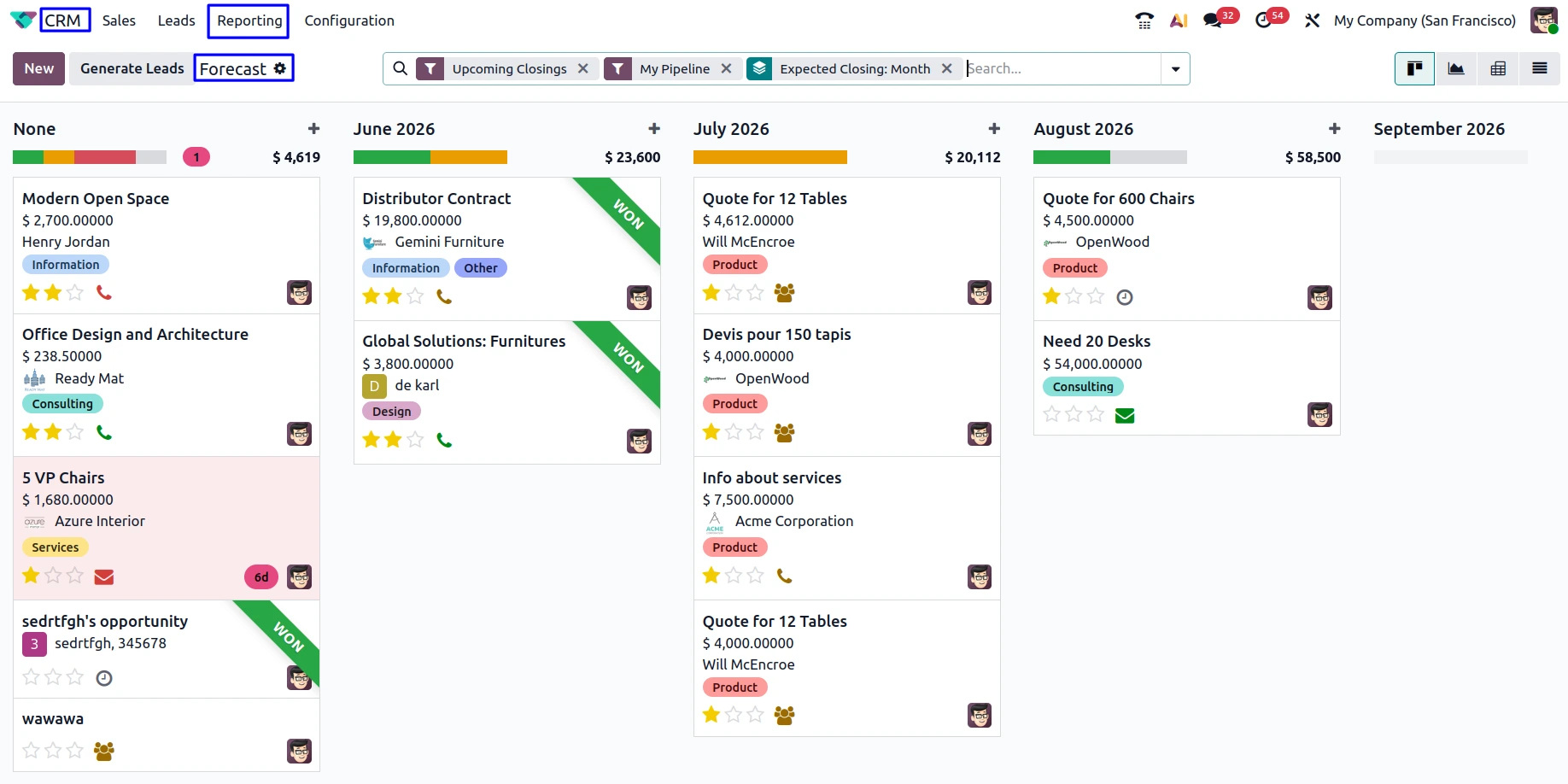The width and height of the screenshot is (1568, 784).
Task: Open the Configuration menu
Action: (x=349, y=20)
